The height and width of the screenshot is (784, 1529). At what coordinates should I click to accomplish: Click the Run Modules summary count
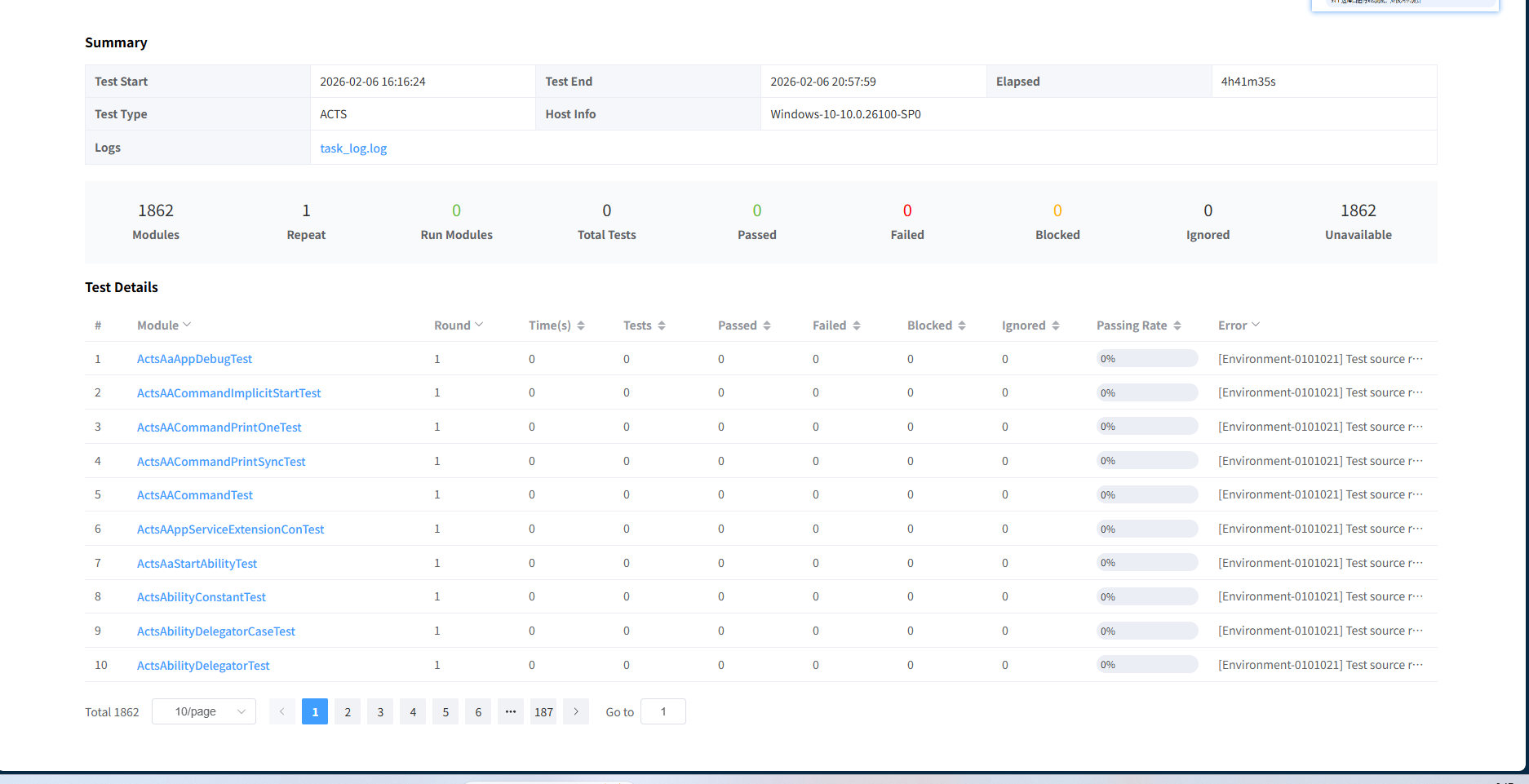pos(457,210)
